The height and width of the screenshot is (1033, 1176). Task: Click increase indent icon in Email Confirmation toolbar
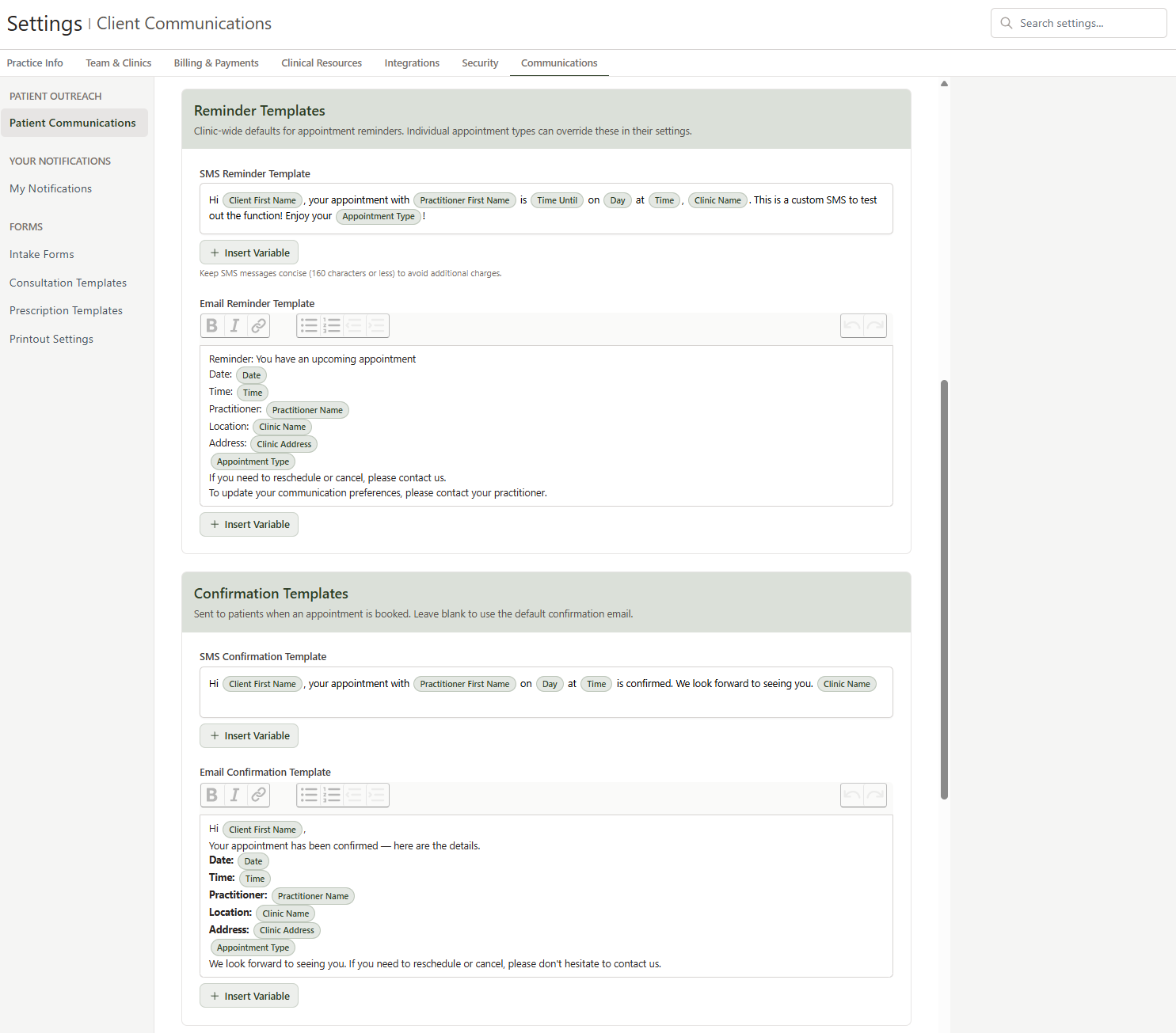[377, 795]
